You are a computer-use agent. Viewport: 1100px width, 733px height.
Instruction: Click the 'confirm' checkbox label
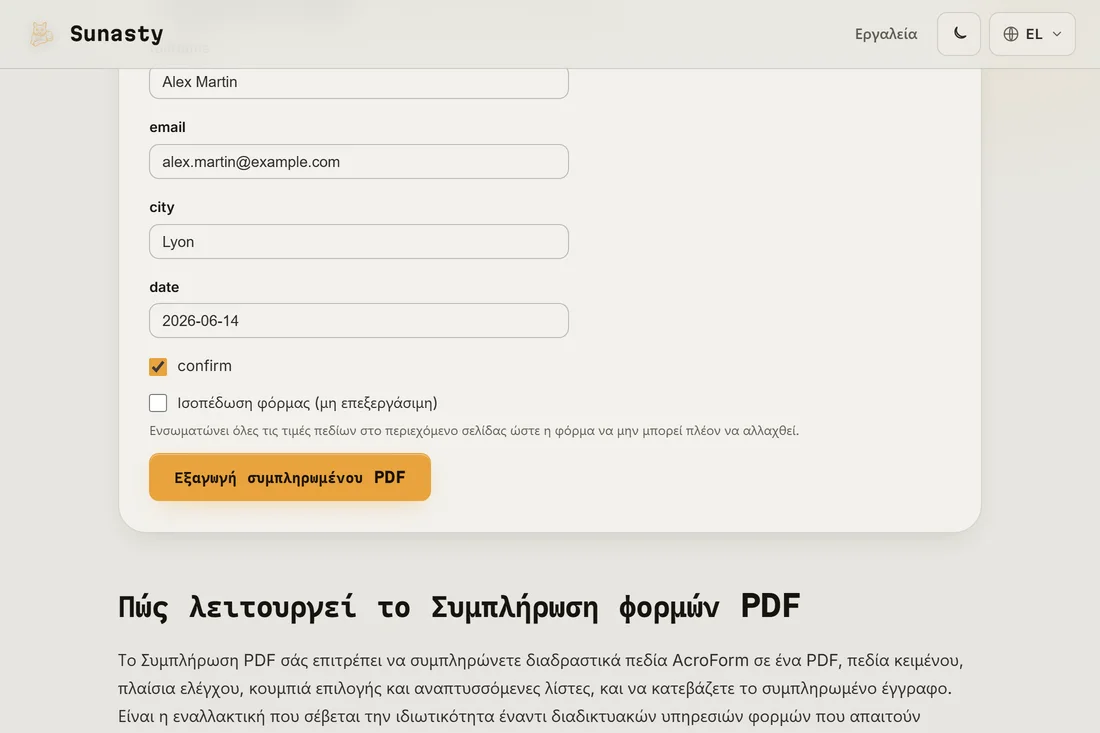point(204,366)
